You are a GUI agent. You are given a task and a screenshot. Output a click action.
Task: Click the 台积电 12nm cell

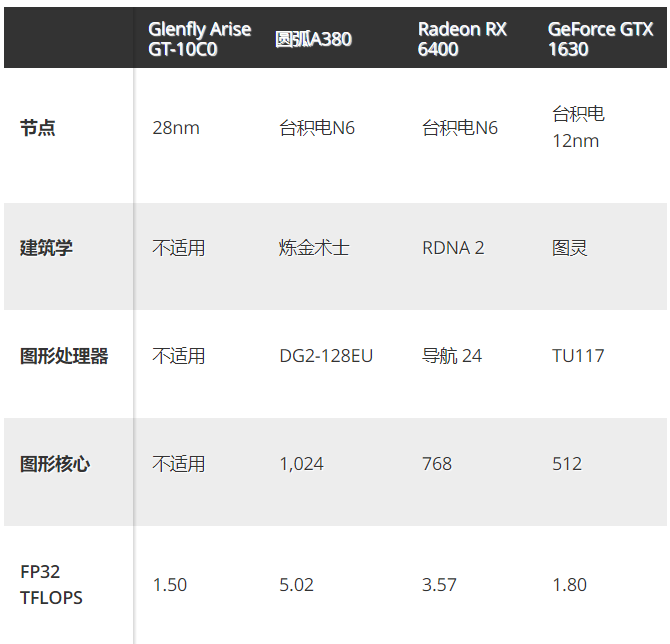pyautogui.click(x=578, y=127)
